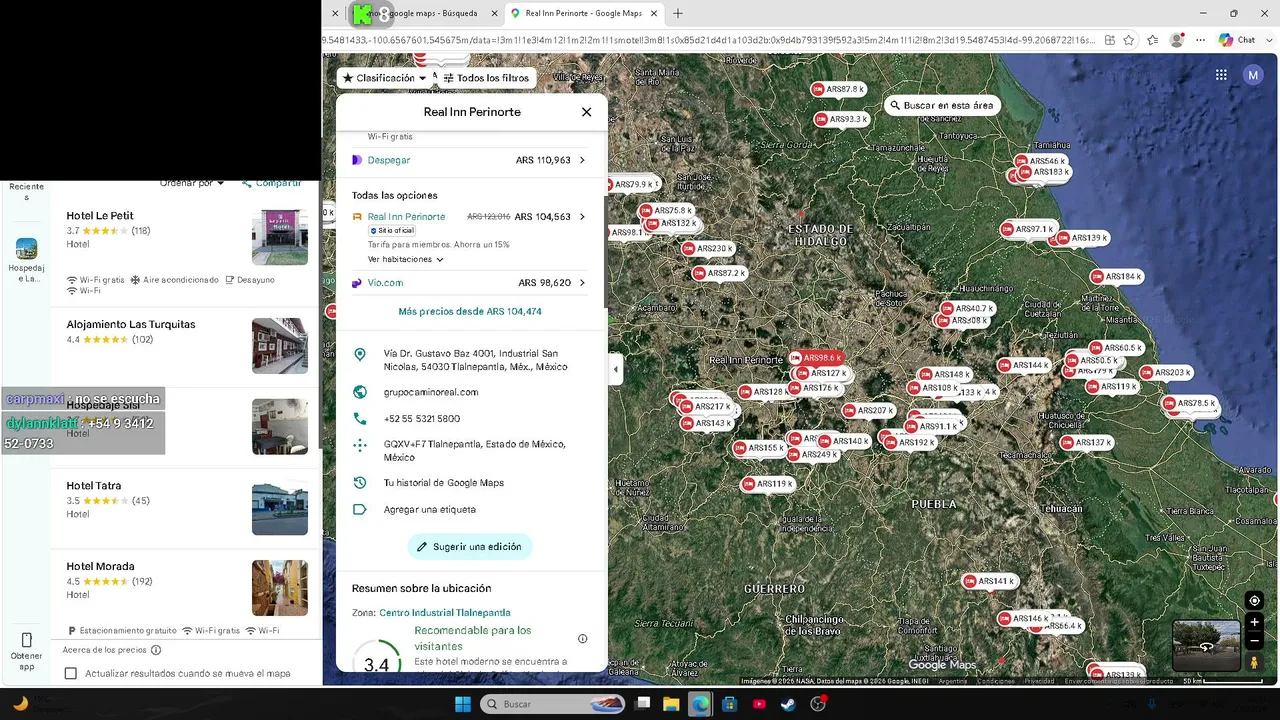The width and height of the screenshot is (1280, 720).
Task: Open Tu historial de Google Maps
Action: click(444, 483)
